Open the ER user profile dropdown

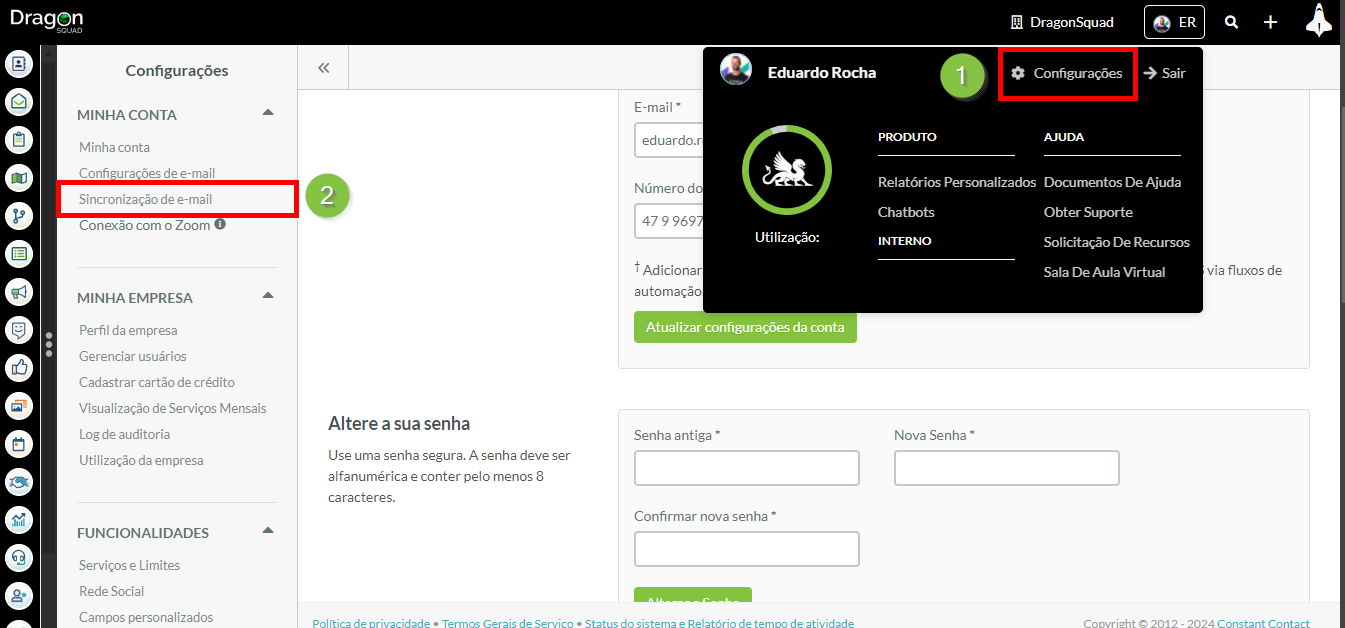click(1174, 22)
